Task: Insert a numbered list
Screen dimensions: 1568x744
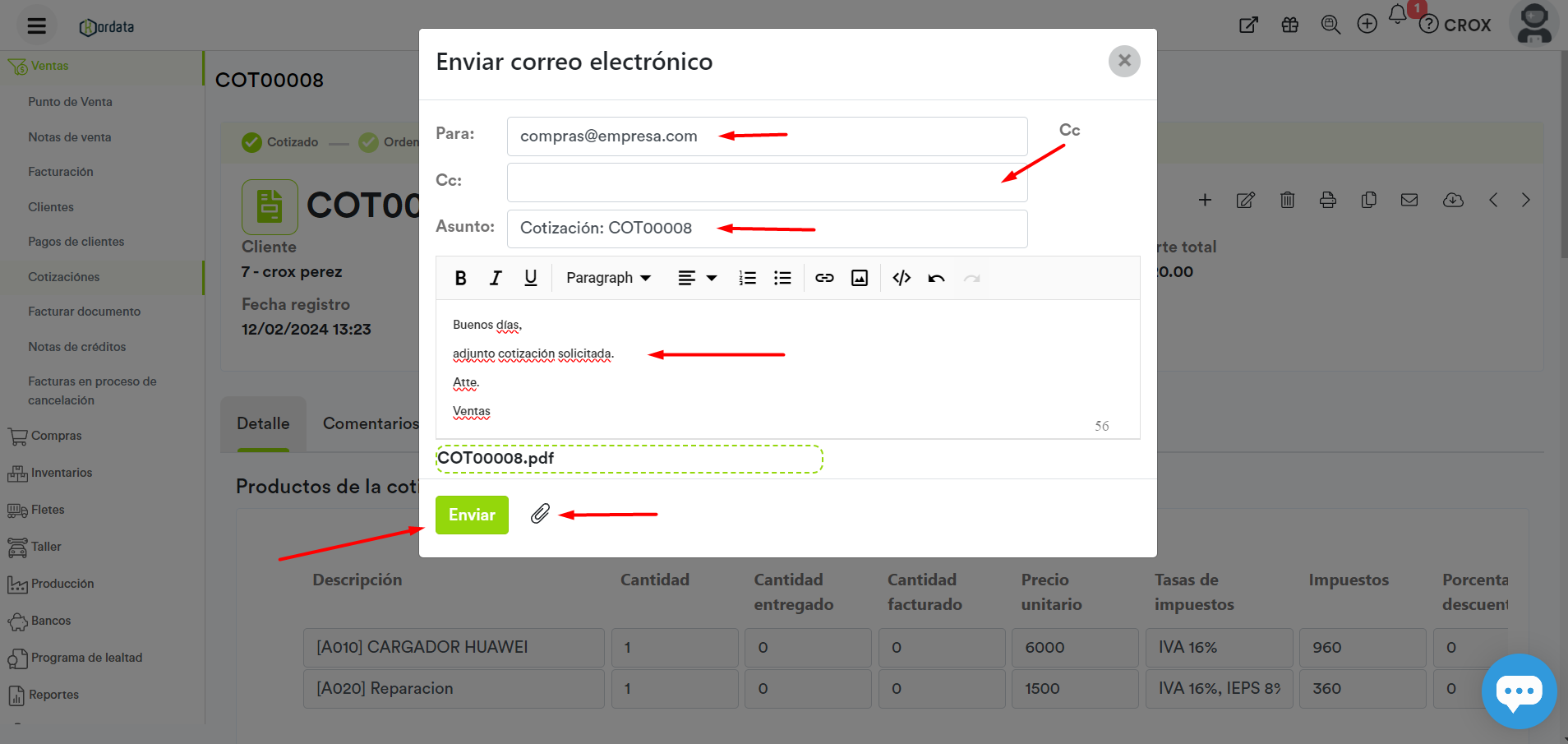Action: pos(747,279)
